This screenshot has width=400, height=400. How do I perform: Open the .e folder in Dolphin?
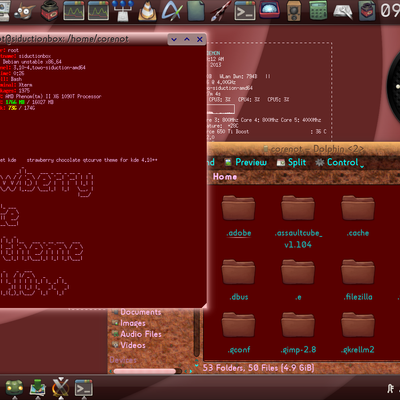[298, 280]
